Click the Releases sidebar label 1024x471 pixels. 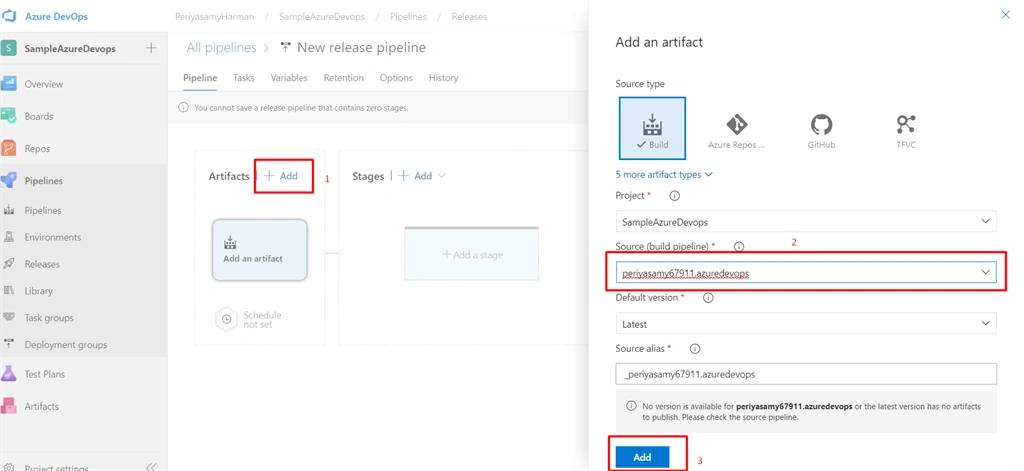pos(42,264)
